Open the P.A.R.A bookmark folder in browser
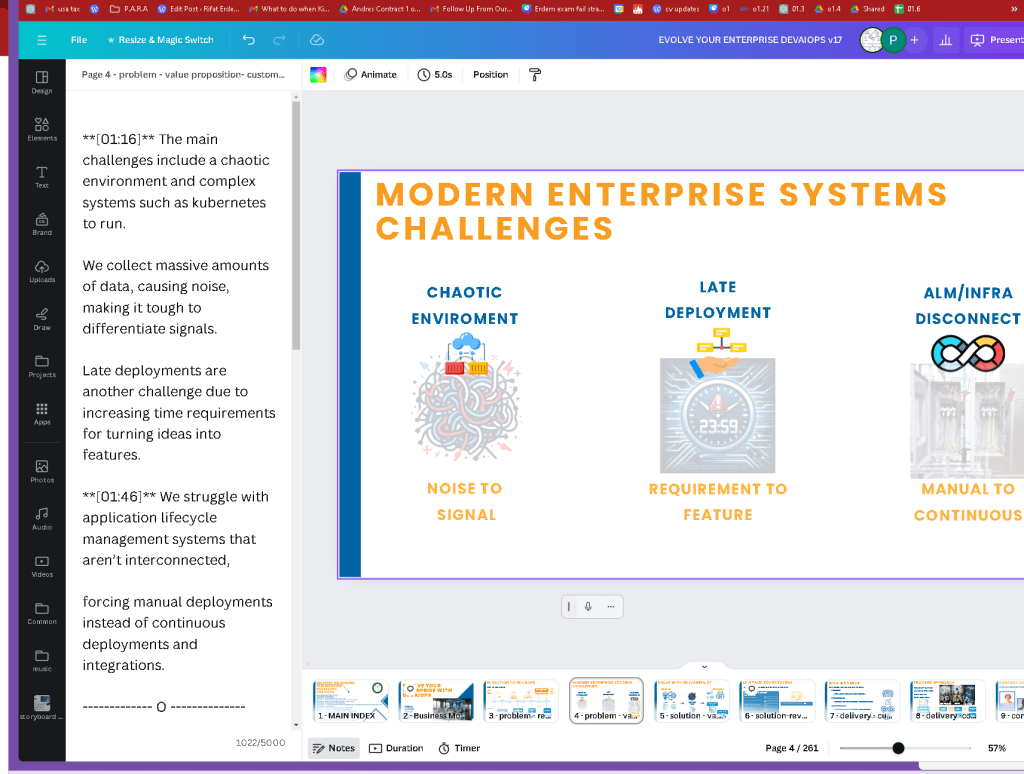The height and width of the screenshot is (774, 1024). click(129, 9)
